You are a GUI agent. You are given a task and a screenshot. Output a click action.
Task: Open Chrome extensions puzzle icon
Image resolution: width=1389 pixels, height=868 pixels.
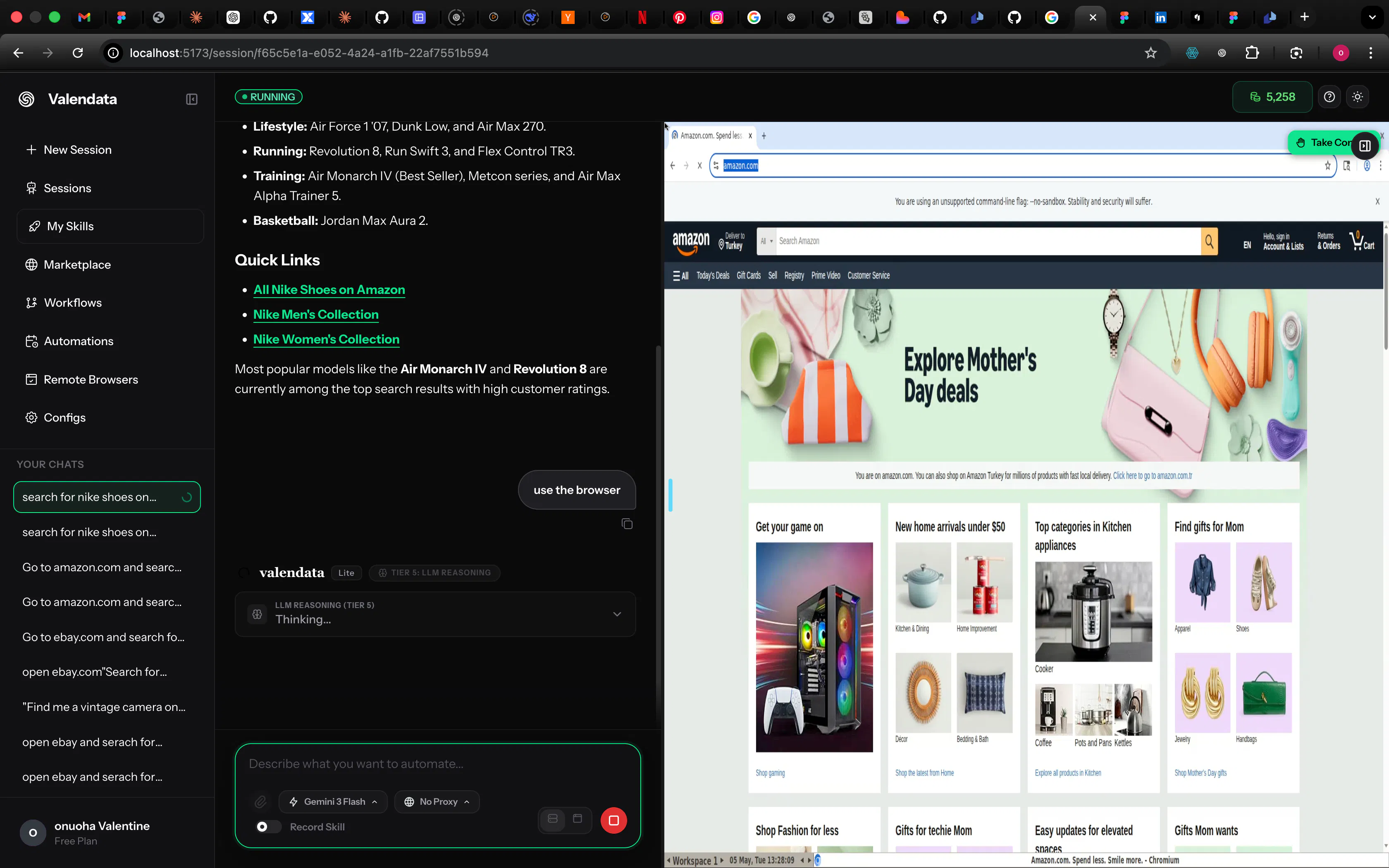1252,53
